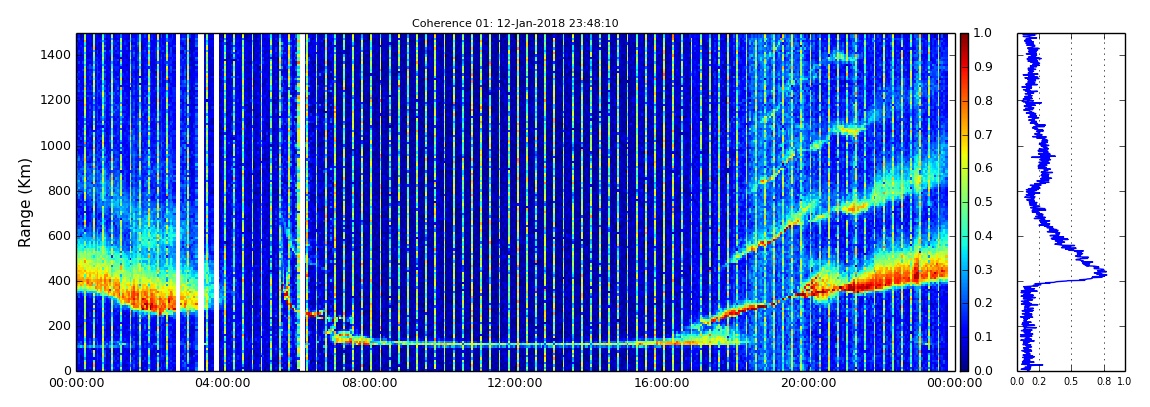Screen dimensions: 1150x407
Task: Click the 800 range tick label
Action: 61,190
